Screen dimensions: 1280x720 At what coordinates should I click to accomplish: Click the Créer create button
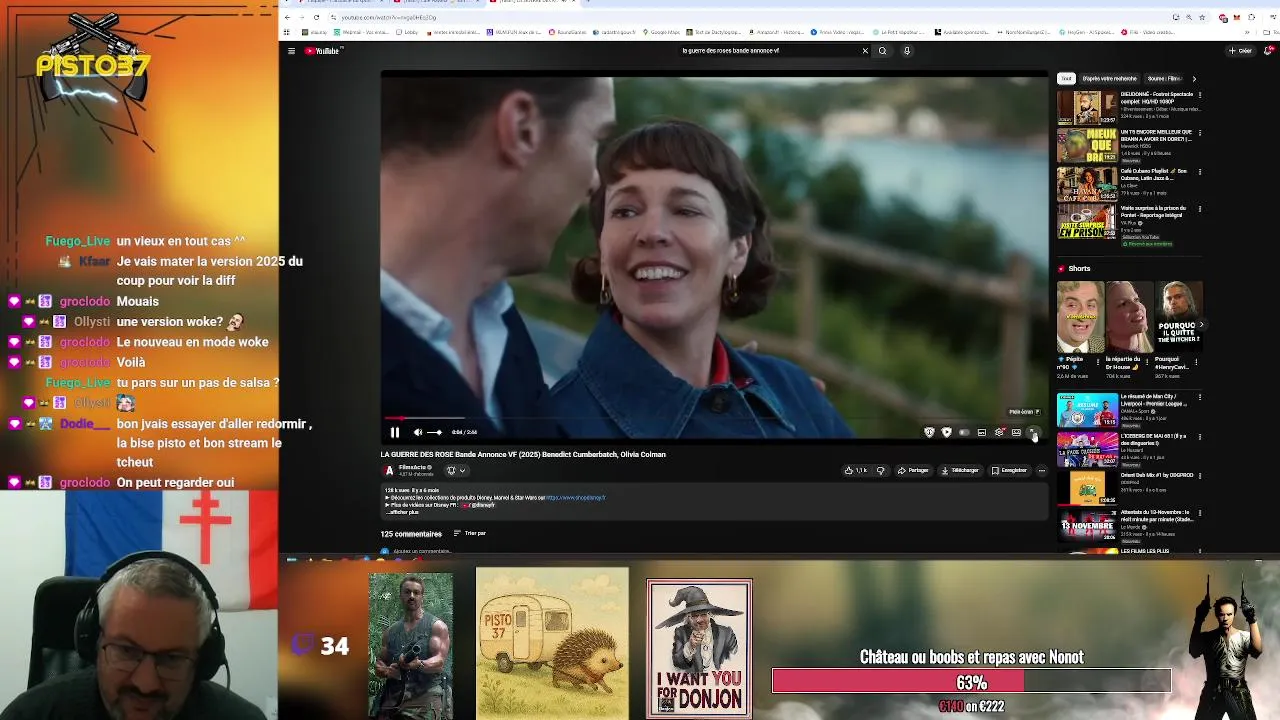pos(1241,51)
